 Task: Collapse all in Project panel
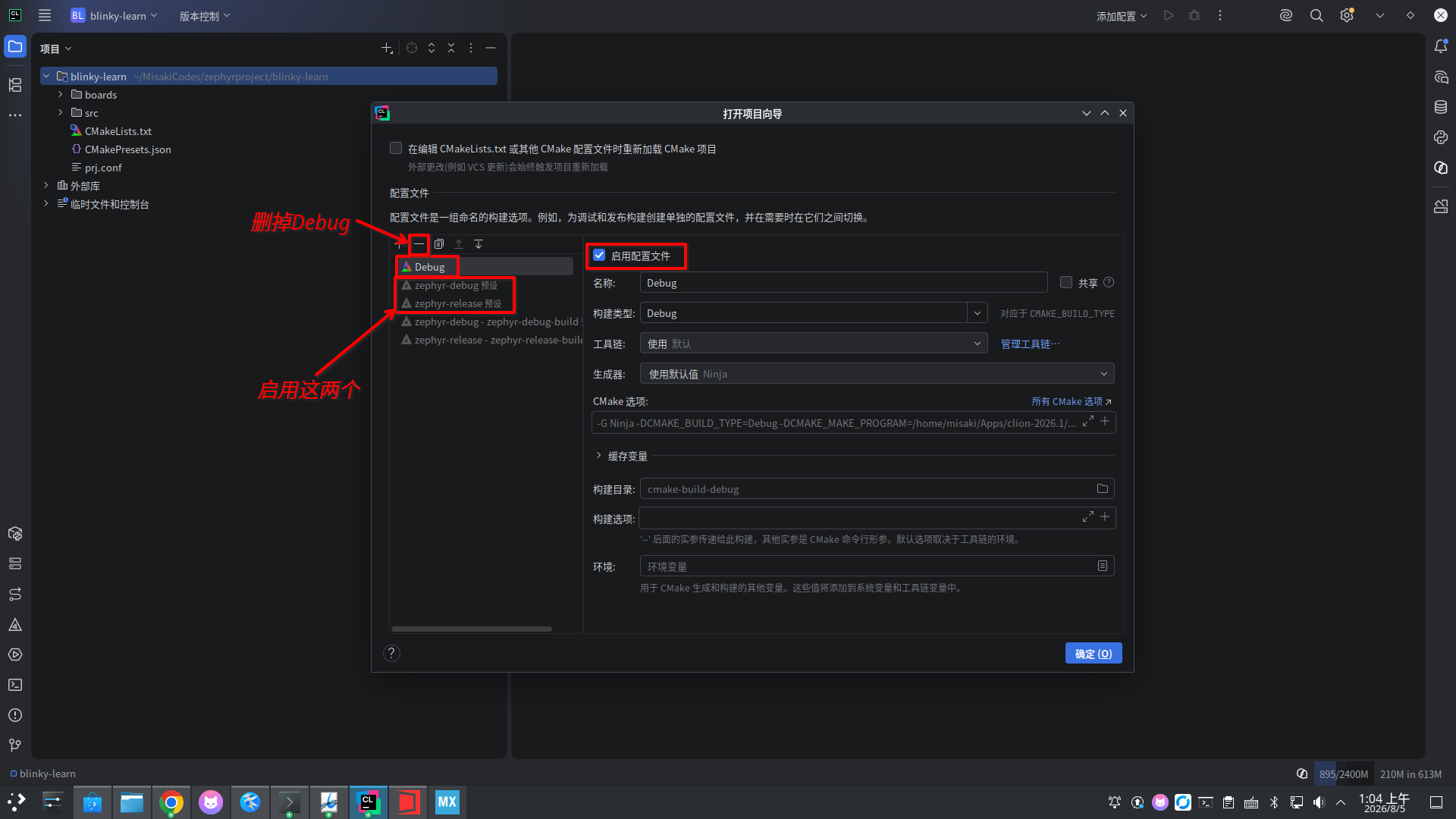(451, 48)
